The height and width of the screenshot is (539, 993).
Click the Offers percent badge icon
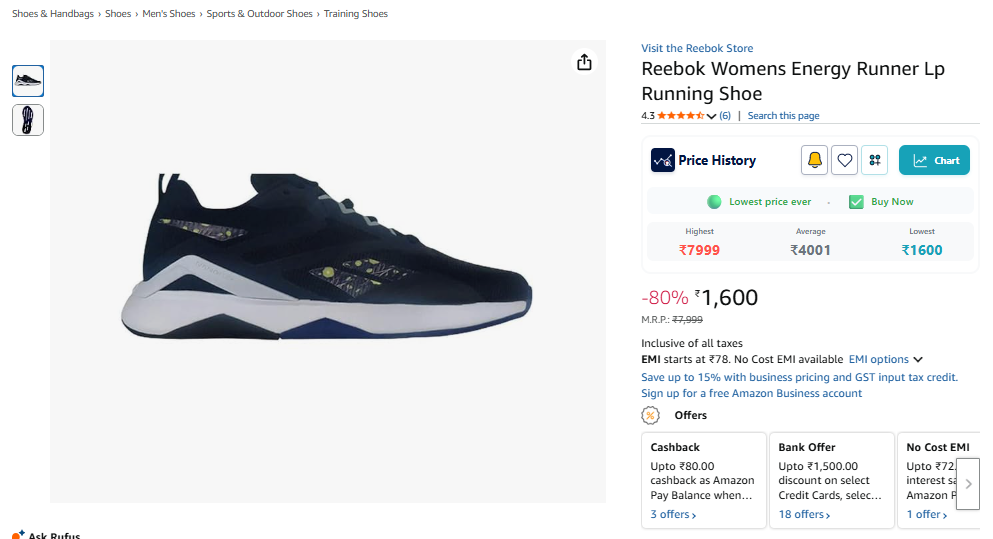[650, 415]
